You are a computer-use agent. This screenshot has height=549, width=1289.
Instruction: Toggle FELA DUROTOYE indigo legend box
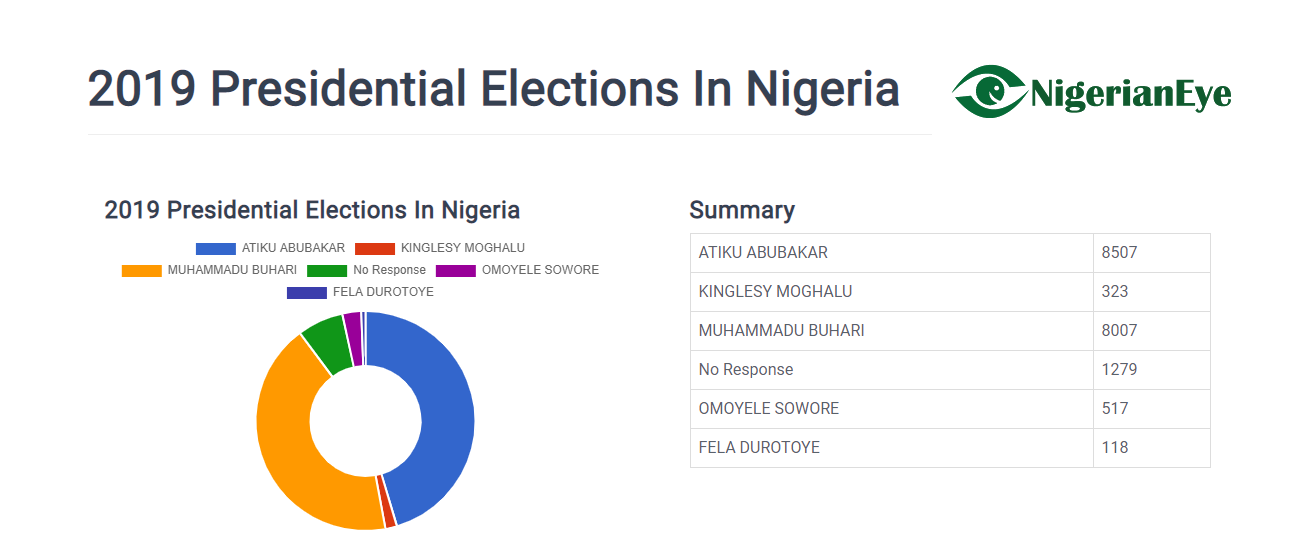point(306,292)
